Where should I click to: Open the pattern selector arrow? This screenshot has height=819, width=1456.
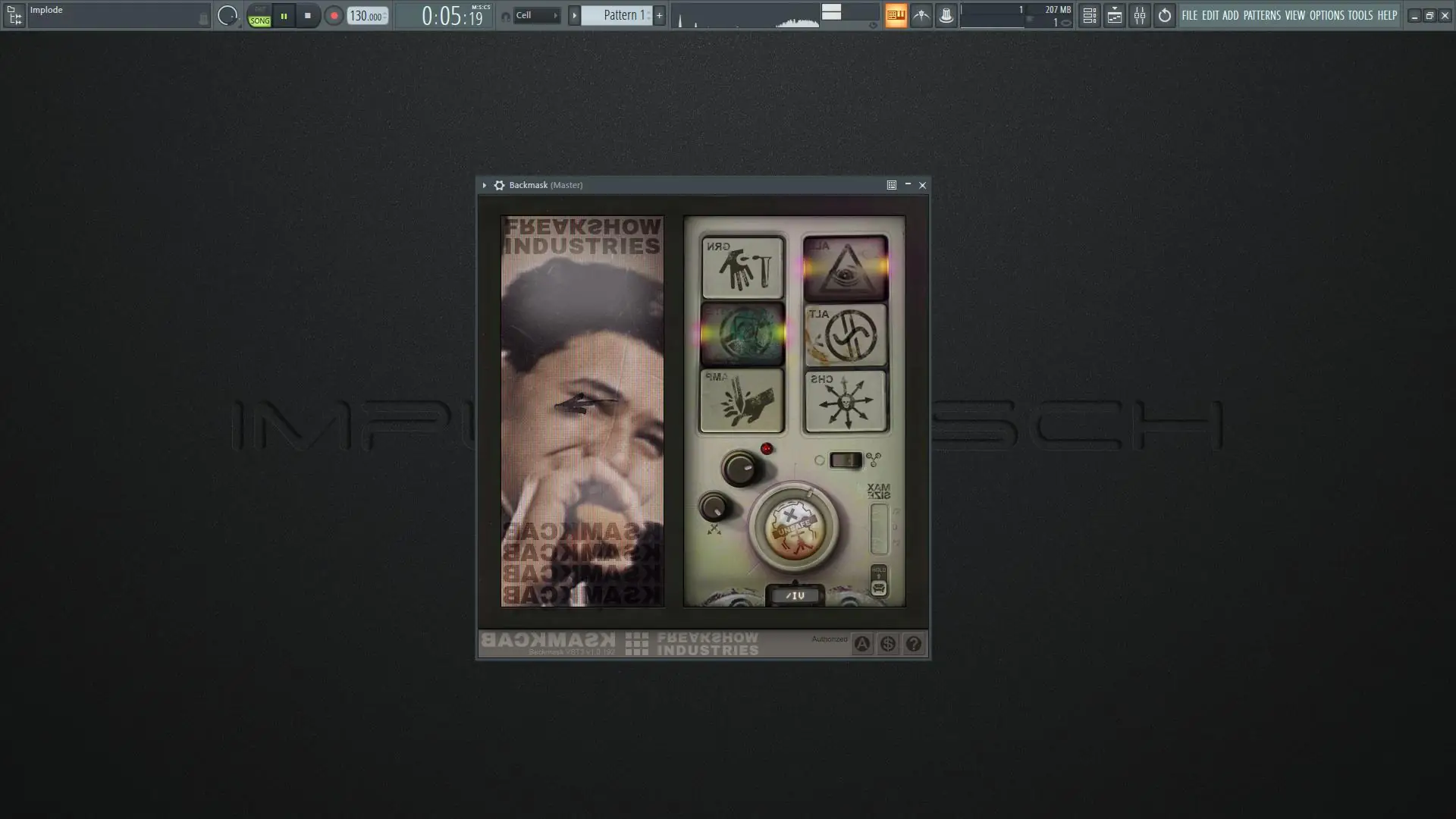pyautogui.click(x=574, y=15)
